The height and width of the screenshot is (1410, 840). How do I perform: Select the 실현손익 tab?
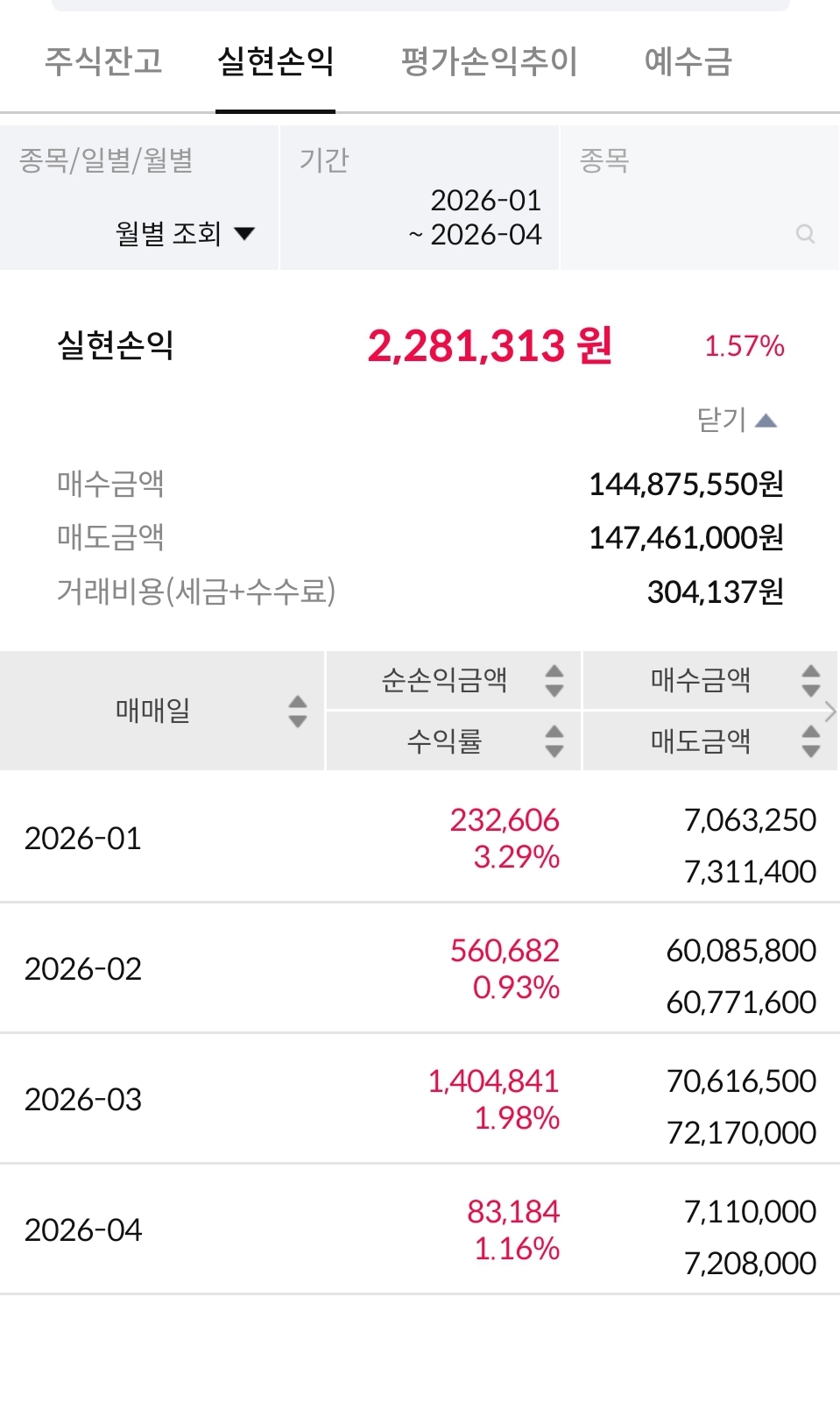click(275, 61)
